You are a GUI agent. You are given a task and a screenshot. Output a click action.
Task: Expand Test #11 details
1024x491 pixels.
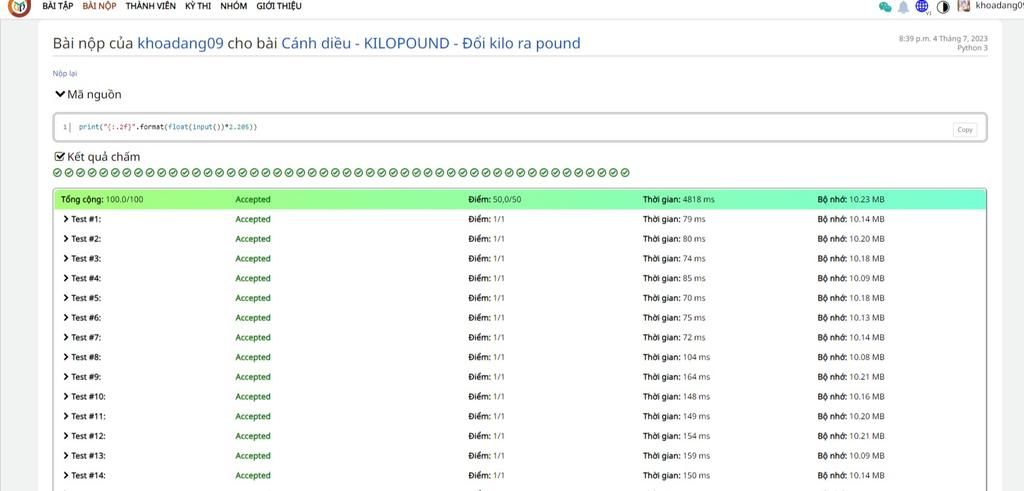(84, 416)
